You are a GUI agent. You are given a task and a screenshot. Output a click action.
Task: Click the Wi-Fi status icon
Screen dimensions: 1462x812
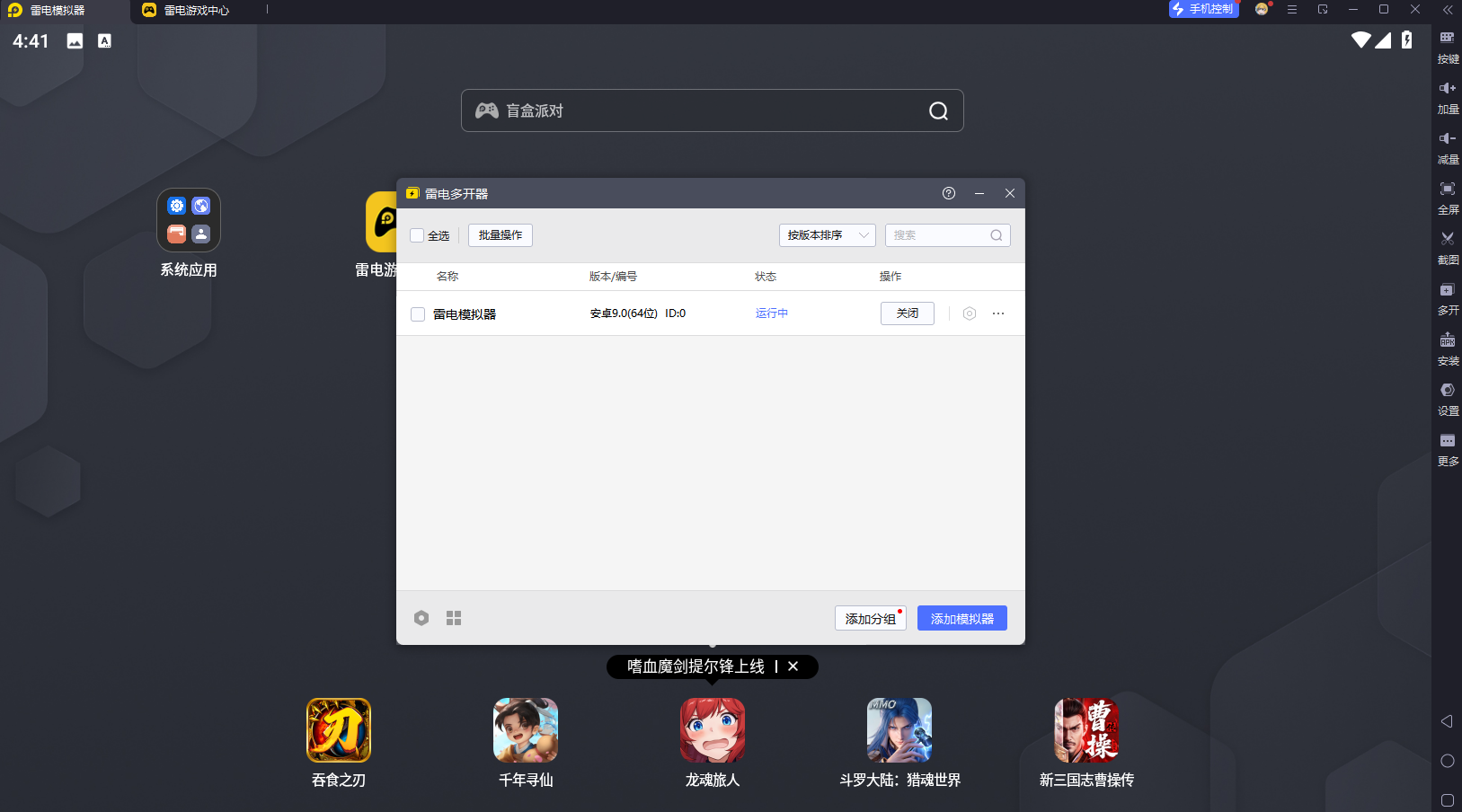[x=1361, y=40]
